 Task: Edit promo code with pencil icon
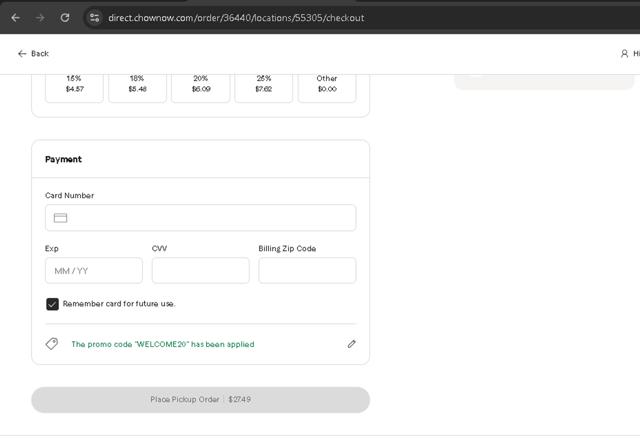tap(351, 344)
